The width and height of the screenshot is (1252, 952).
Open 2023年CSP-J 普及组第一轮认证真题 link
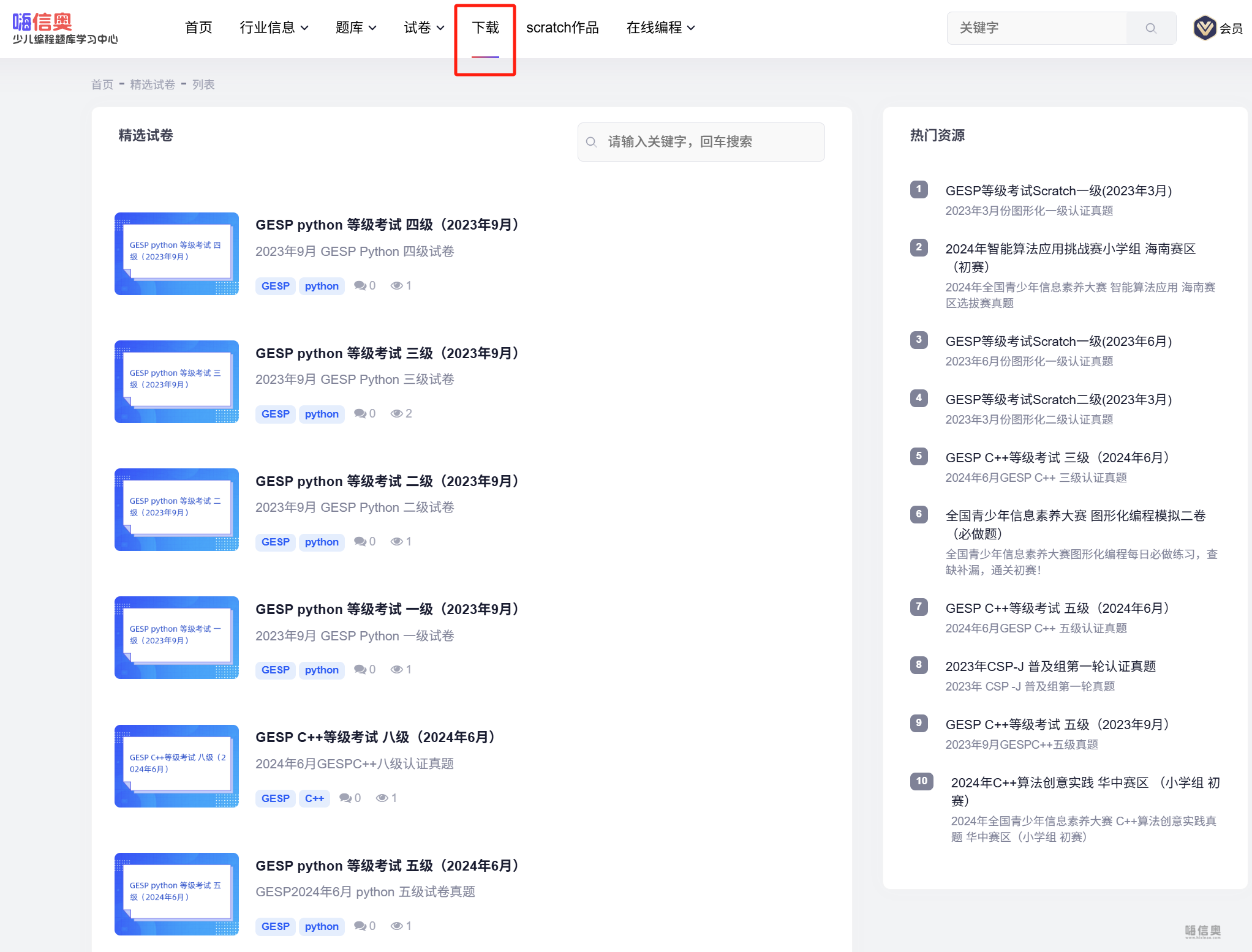1050,666
